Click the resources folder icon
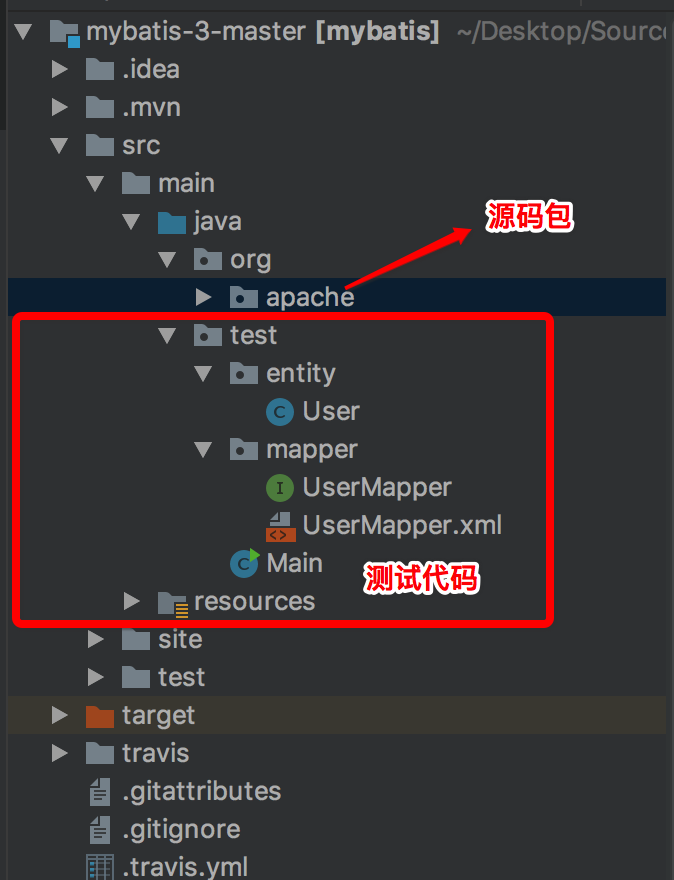This screenshot has width=674, height=880. (173, 602)
